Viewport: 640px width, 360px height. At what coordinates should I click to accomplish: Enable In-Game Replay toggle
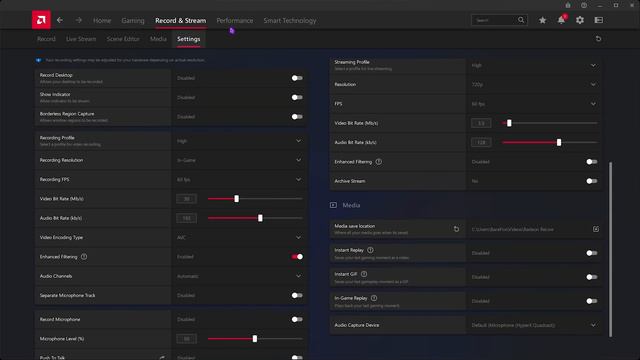(592, 301)
